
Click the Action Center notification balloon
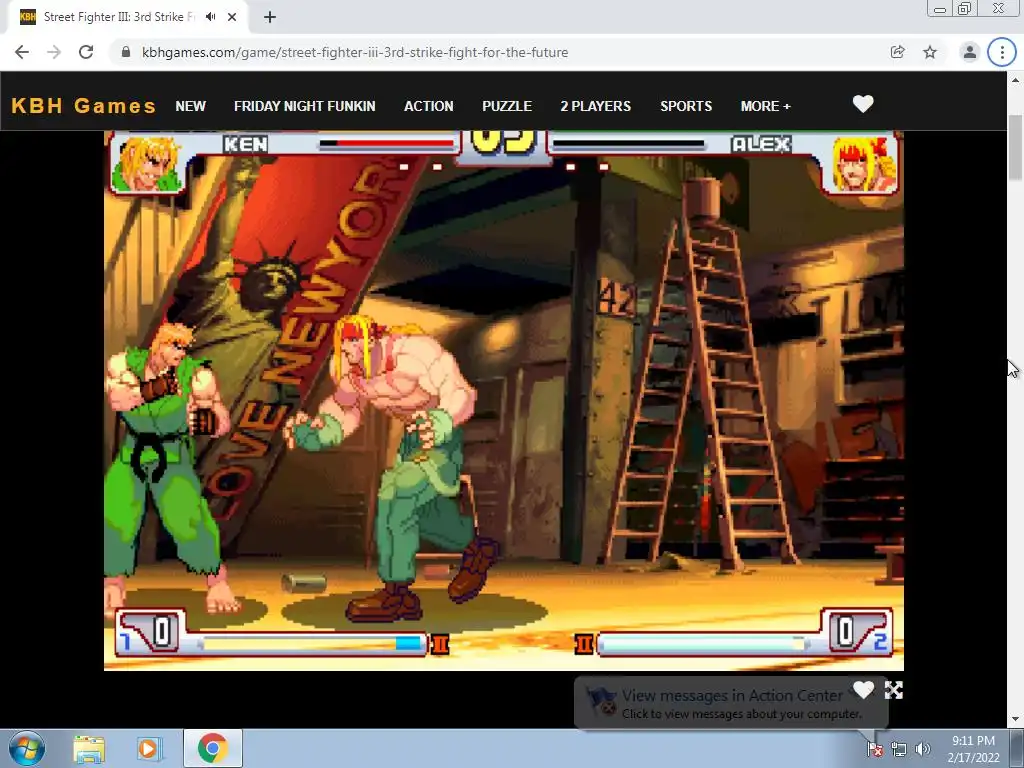coord(731,703)
